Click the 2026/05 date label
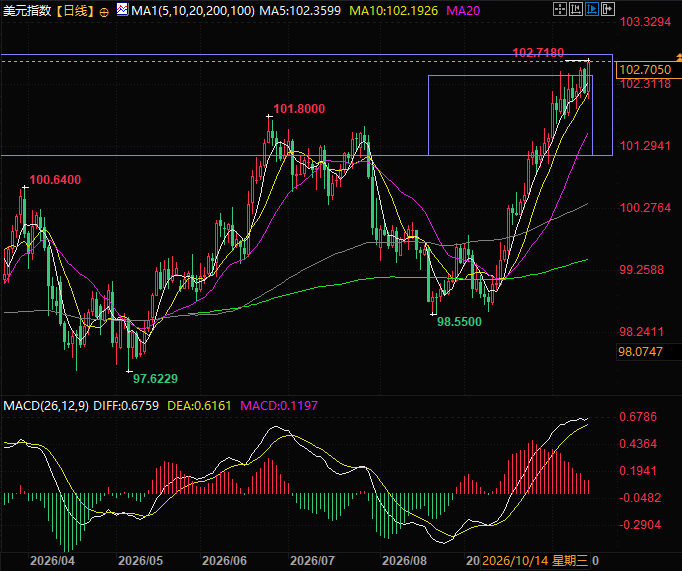682x571 pixels. pyautogui.click(x=140, y=561)
